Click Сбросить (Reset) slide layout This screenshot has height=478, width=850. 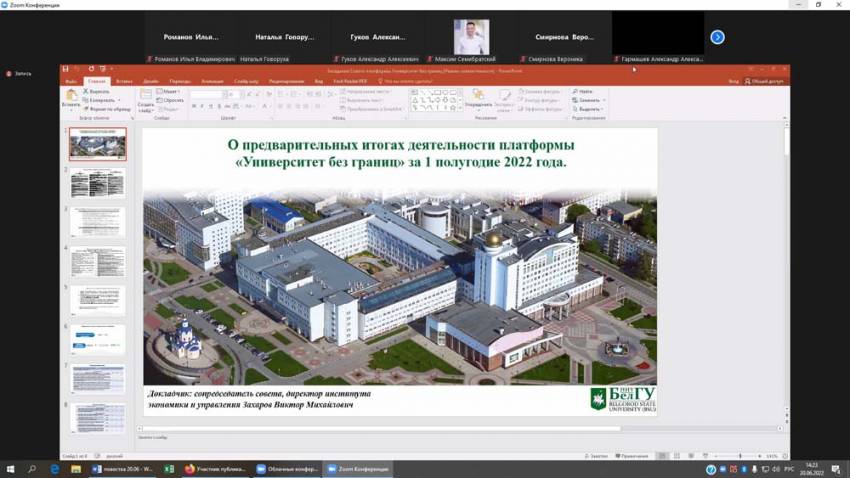pyautogui.click(x=170, y=100)
